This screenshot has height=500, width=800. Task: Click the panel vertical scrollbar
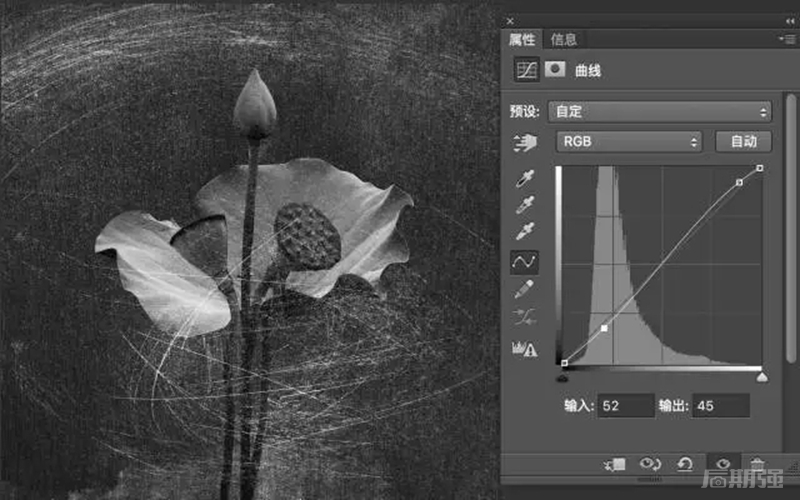click(x=791, y=229)
